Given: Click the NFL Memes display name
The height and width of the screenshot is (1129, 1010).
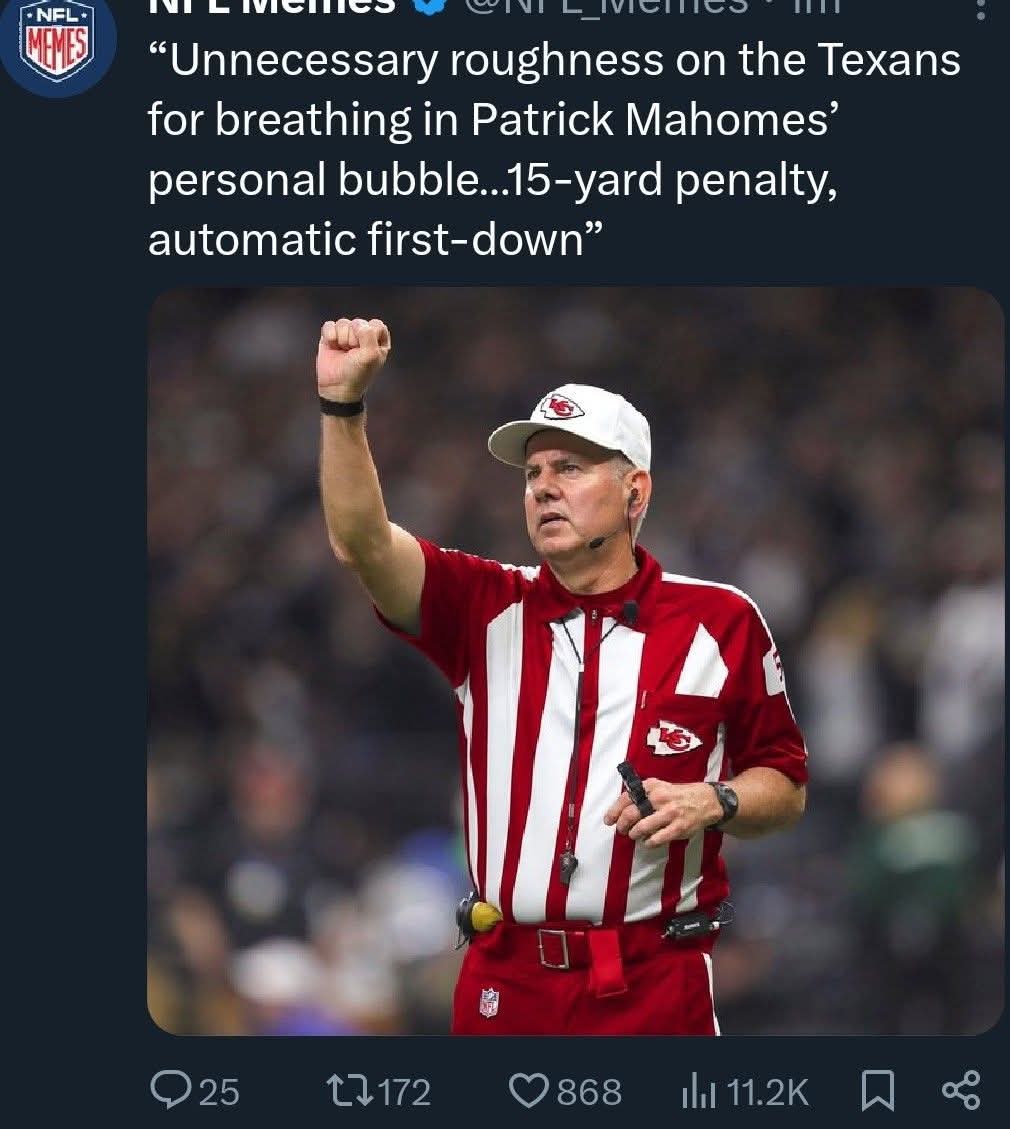Looking at the screenshot, I should pos(272,6).
